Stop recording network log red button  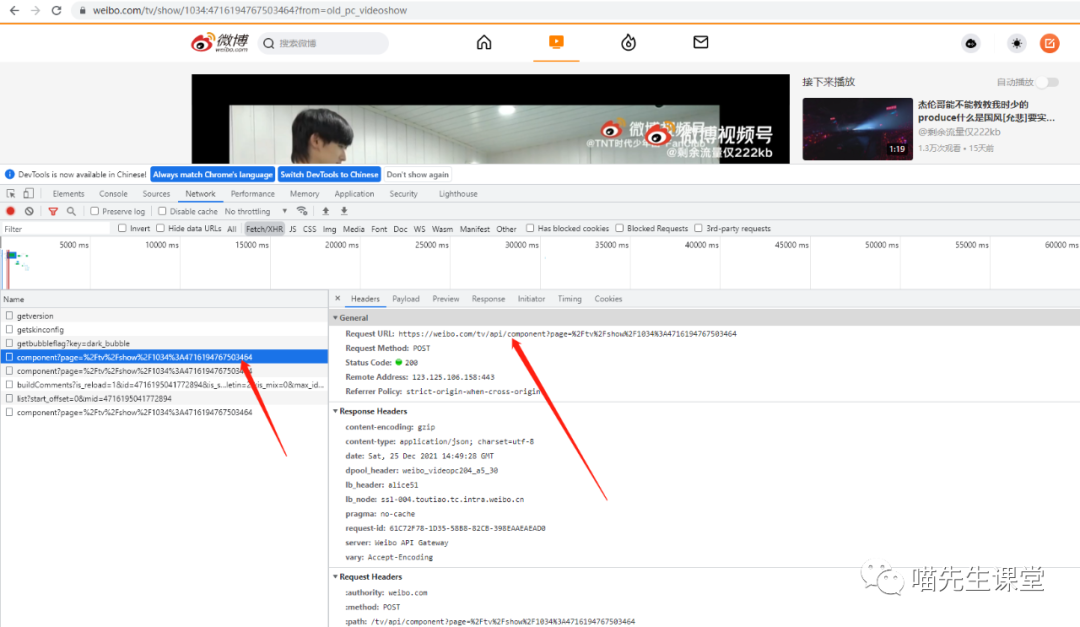coord(10,211)
